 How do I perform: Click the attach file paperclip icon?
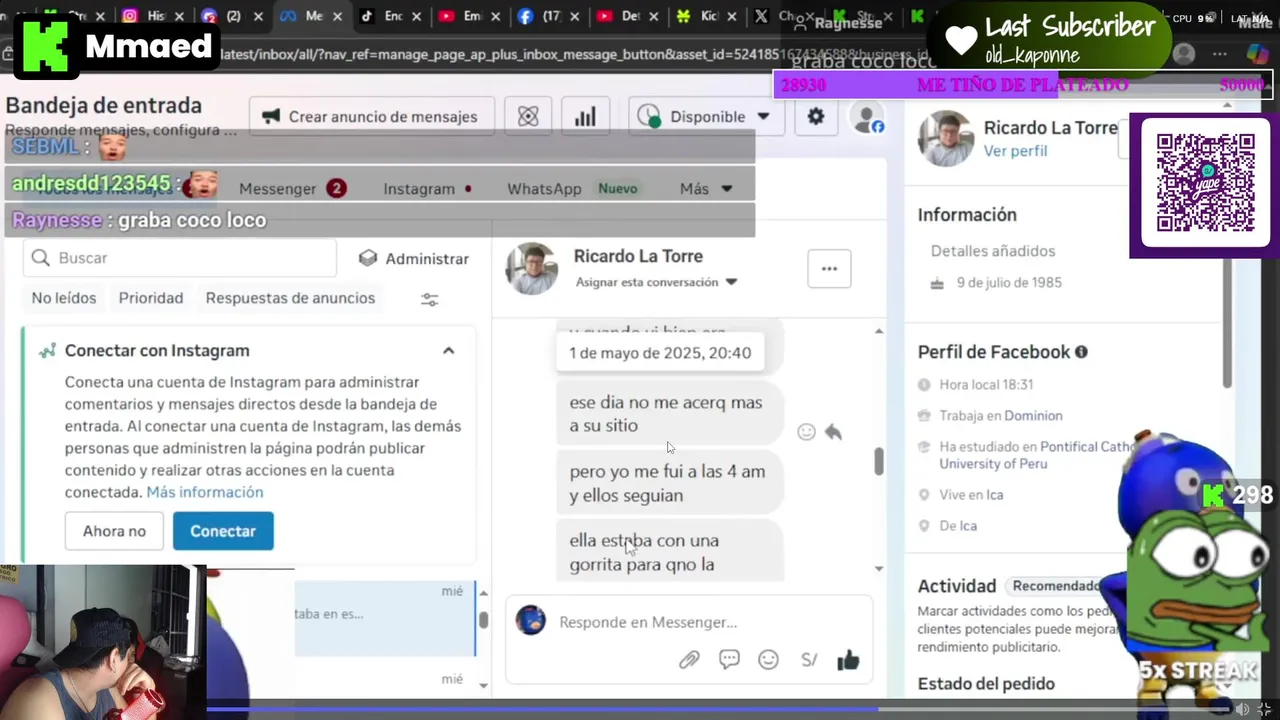689,660
